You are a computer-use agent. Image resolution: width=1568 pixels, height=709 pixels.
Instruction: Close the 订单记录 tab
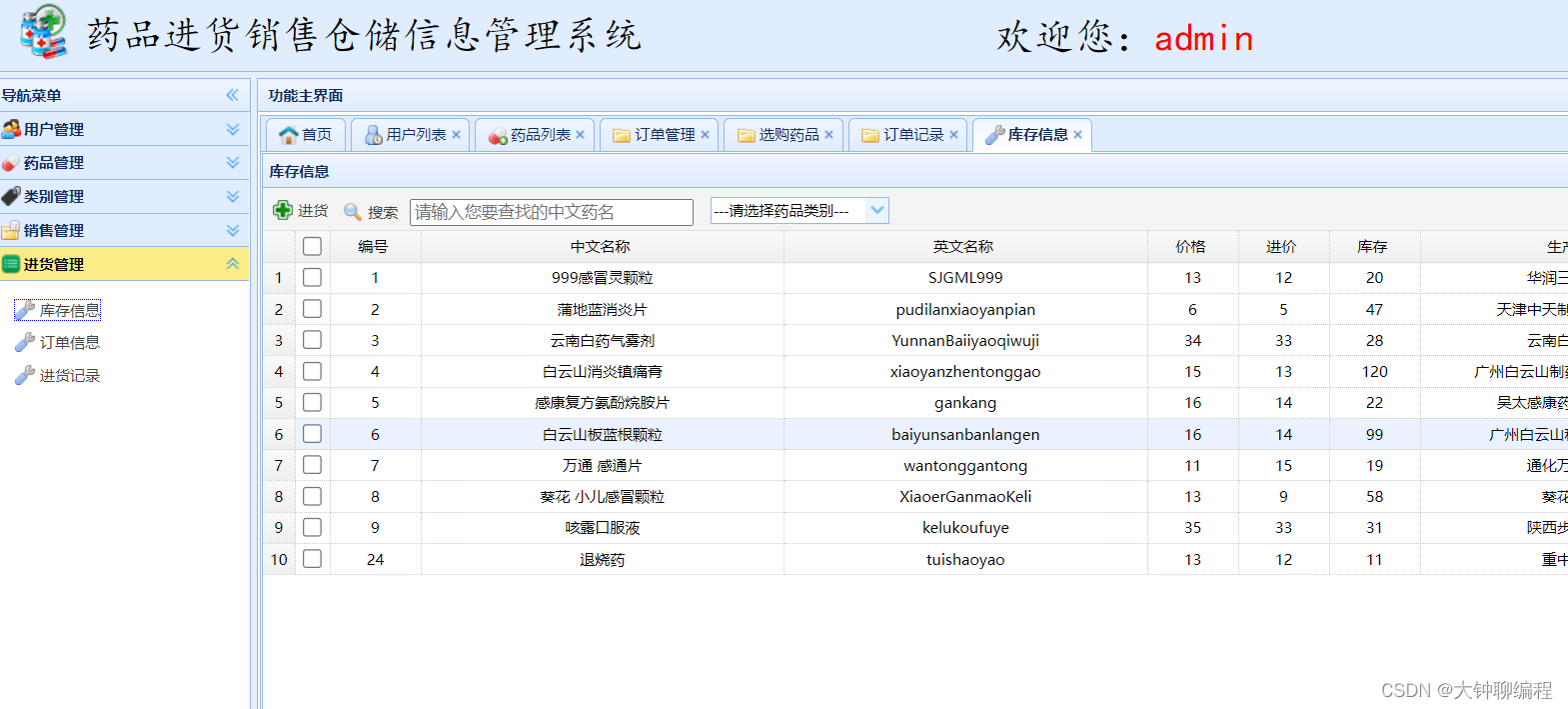(953, 134)
